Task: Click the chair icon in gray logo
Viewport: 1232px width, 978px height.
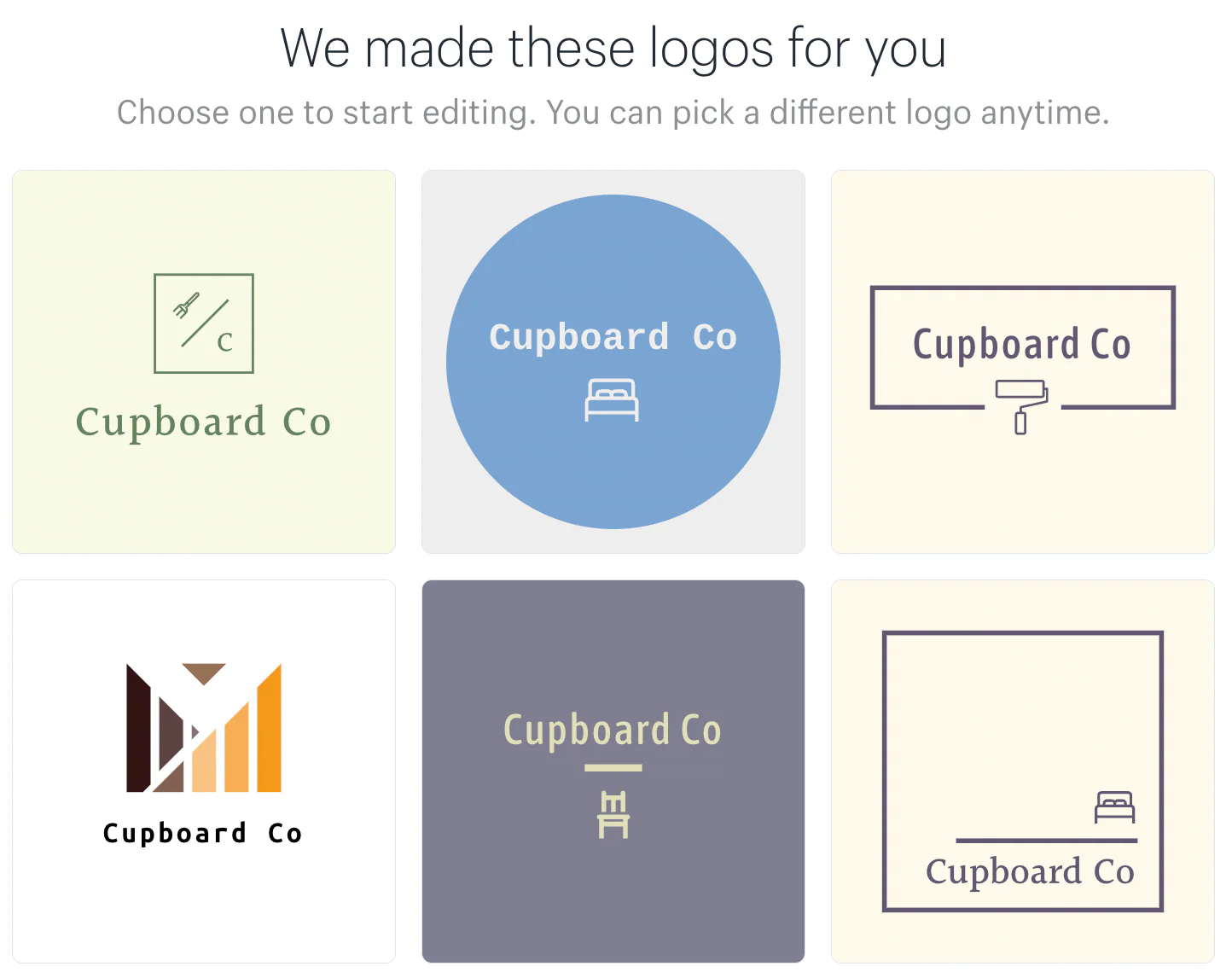Action: point(613,814)
